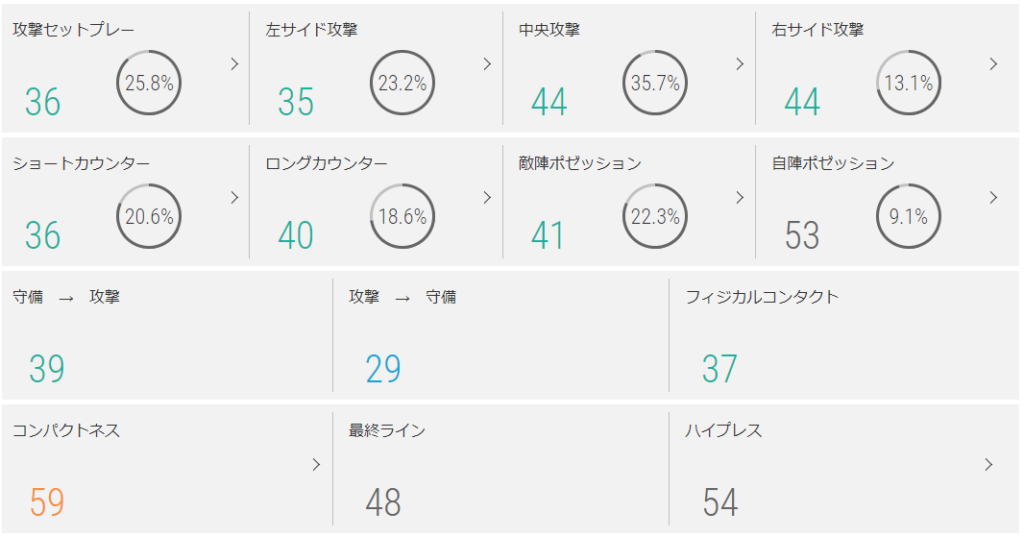Expand the コンパクトネス chevron arrow

[x=316, y=464]
